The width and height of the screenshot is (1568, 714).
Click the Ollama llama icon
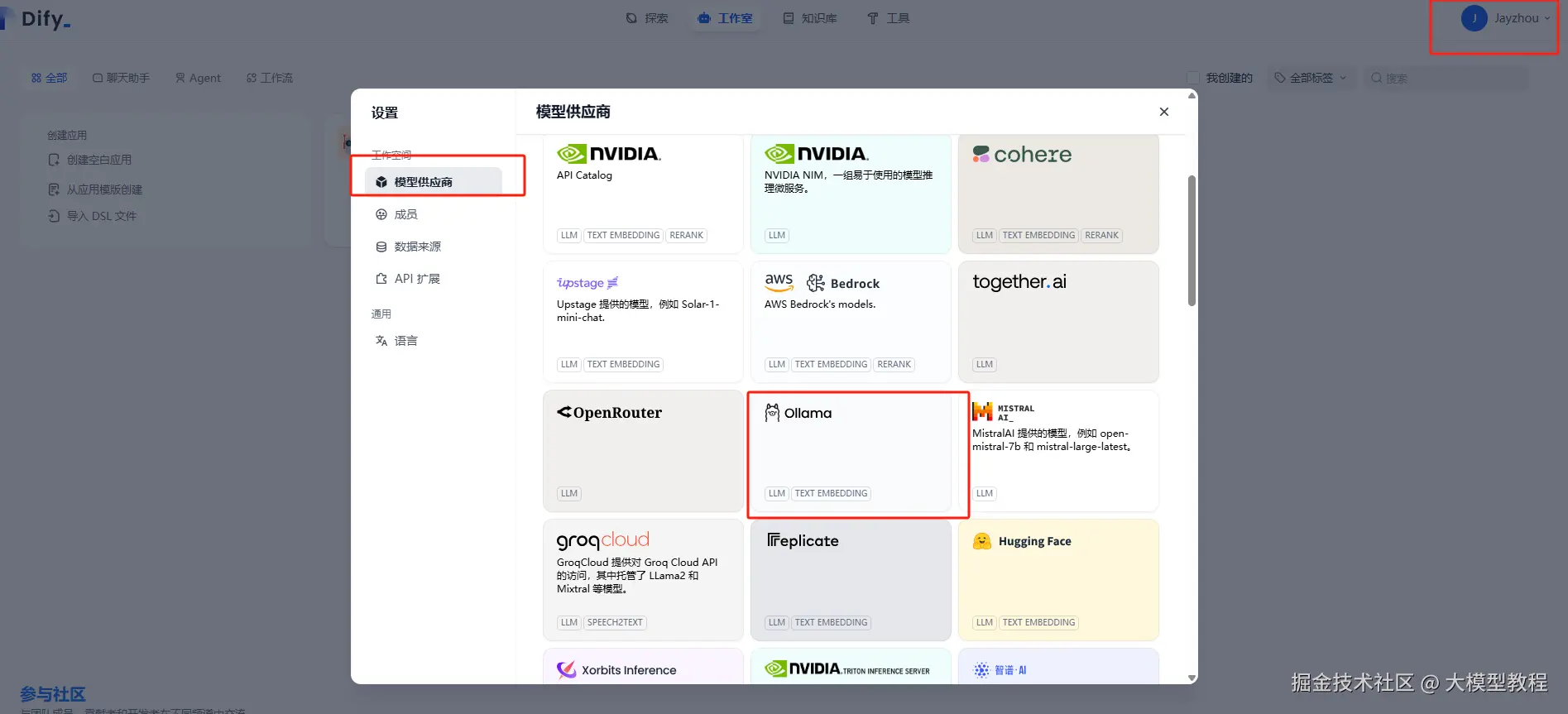pyautogui.click(x=772, y=412)
